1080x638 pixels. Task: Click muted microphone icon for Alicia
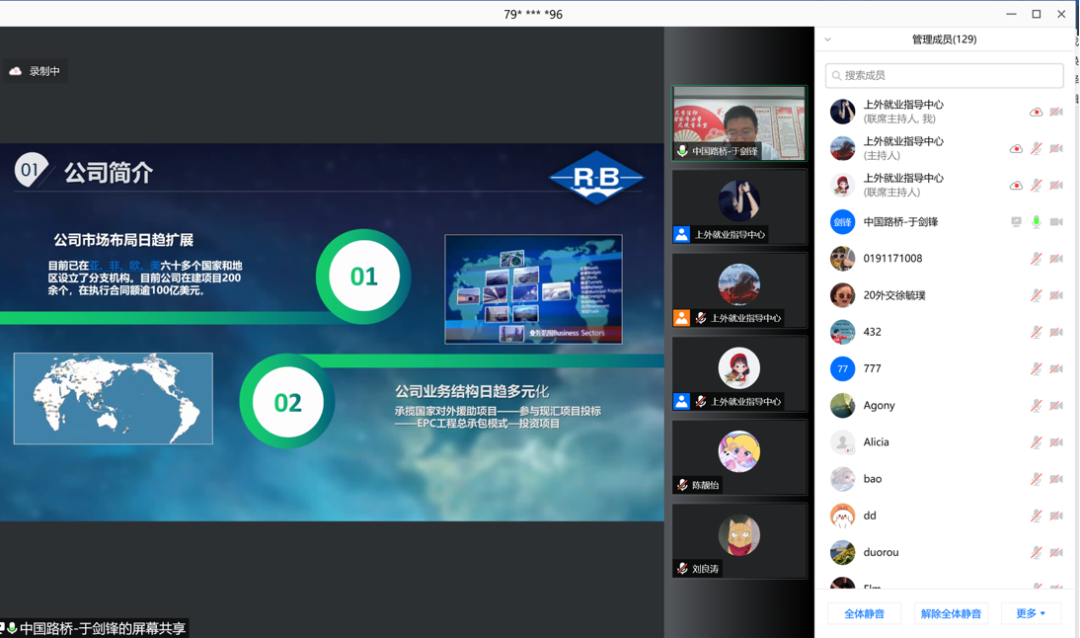pos(1036,442)
